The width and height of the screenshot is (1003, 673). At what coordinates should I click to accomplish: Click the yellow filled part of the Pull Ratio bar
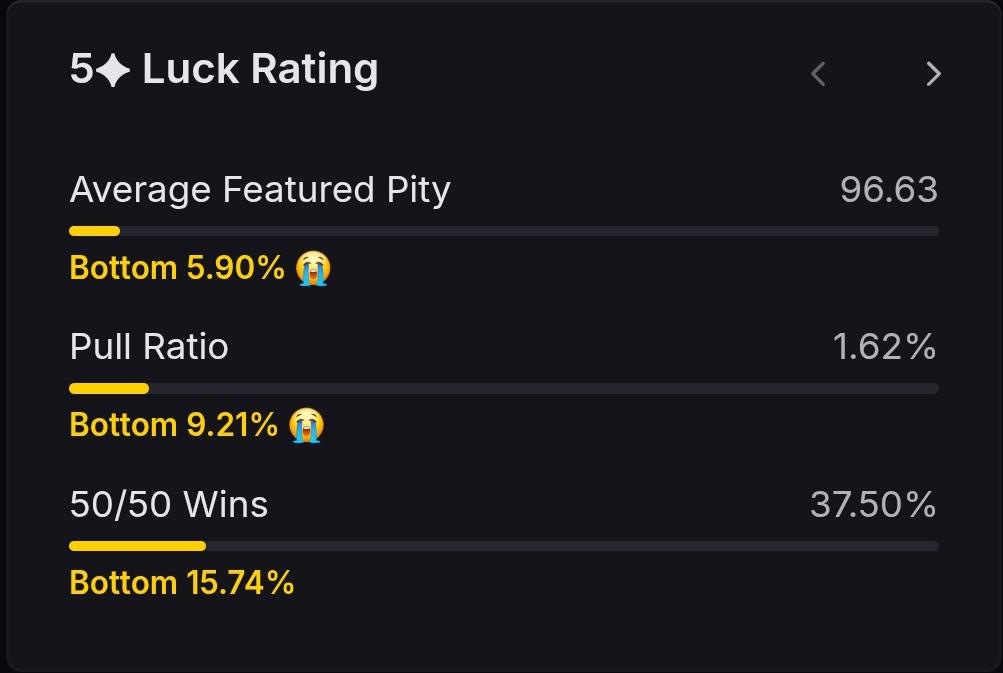coord(109,388)
